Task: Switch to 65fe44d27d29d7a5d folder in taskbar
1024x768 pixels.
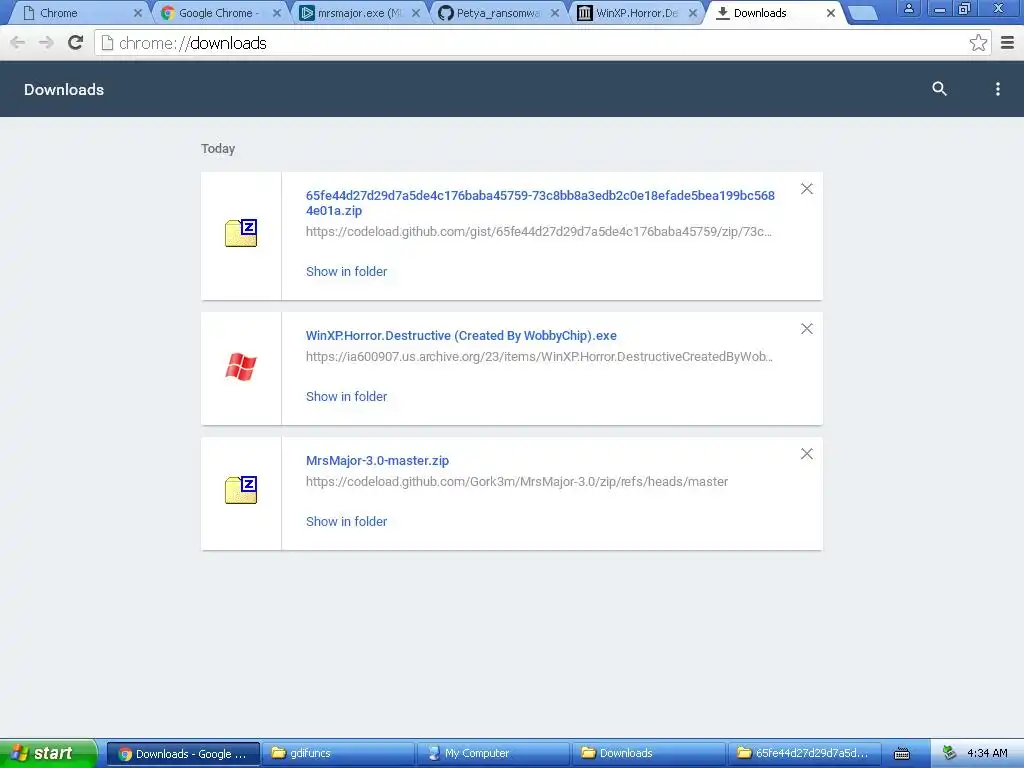Action: 804,753
